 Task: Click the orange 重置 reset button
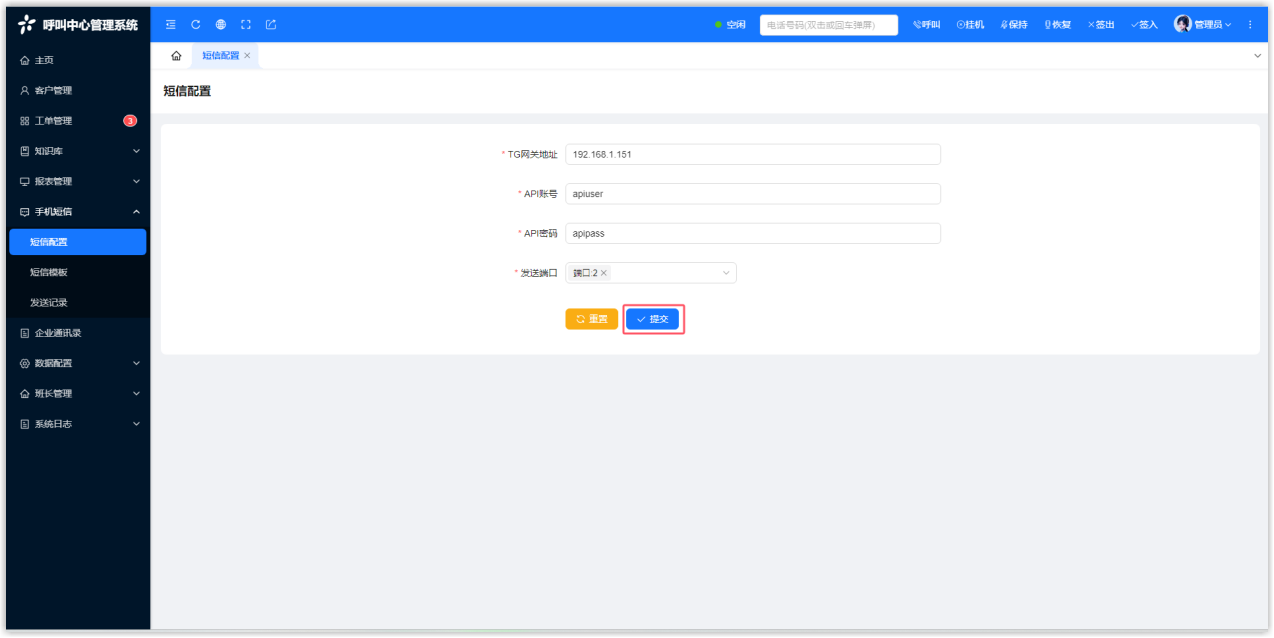[591, 319]
